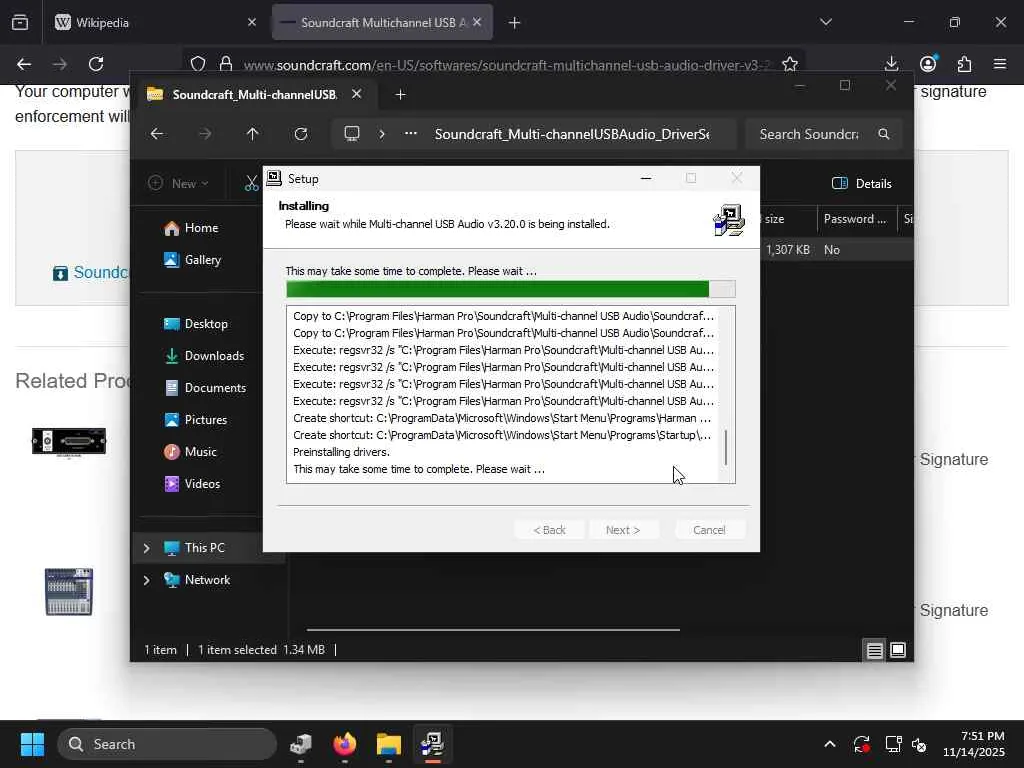1024x768 pixels.
Task: Click the Cancel button in Setup
Action: click(x=709, y=530)
